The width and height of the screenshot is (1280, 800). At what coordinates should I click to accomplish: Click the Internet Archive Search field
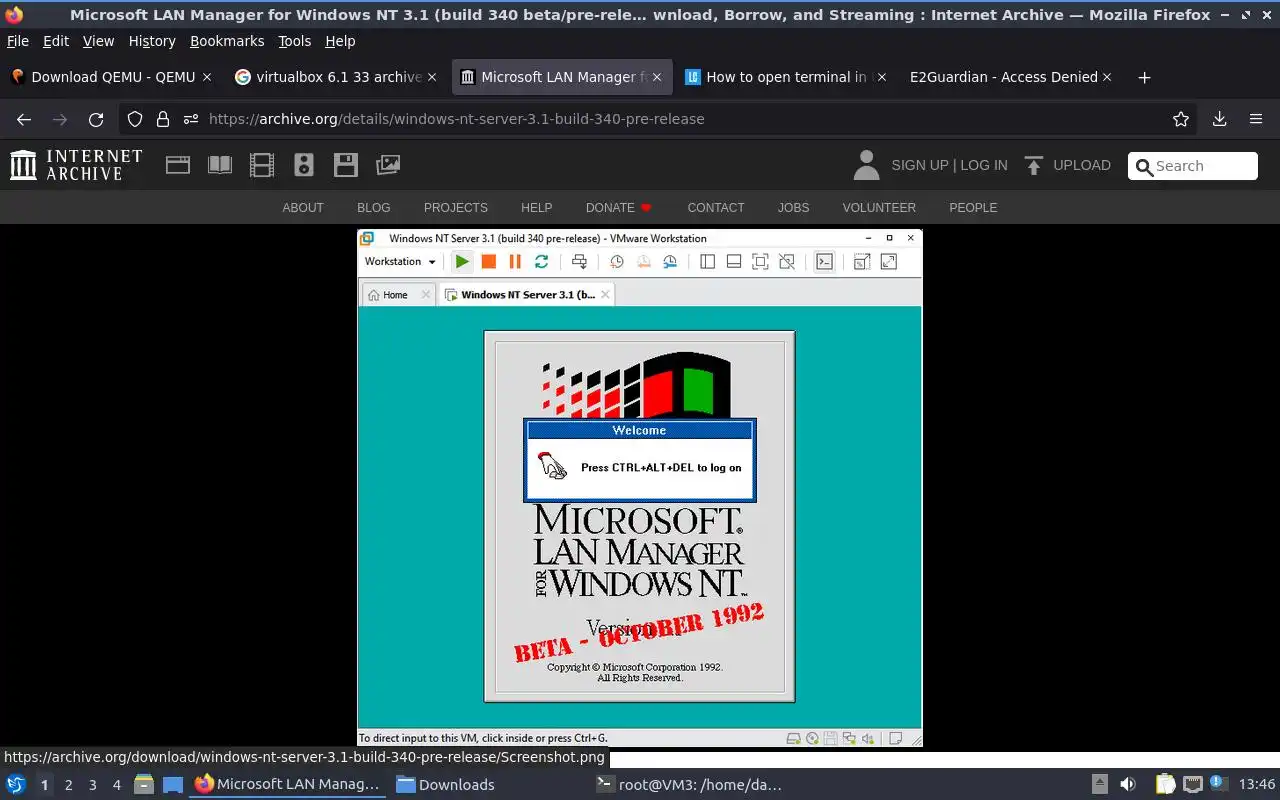[1193, 166]
